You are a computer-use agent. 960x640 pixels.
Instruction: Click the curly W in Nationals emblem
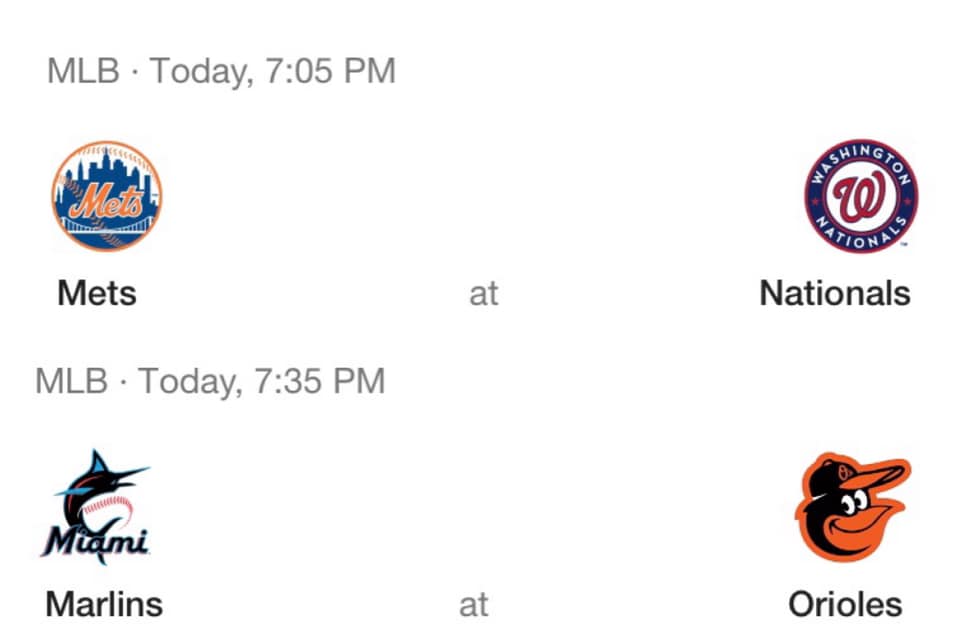point(860,196)
